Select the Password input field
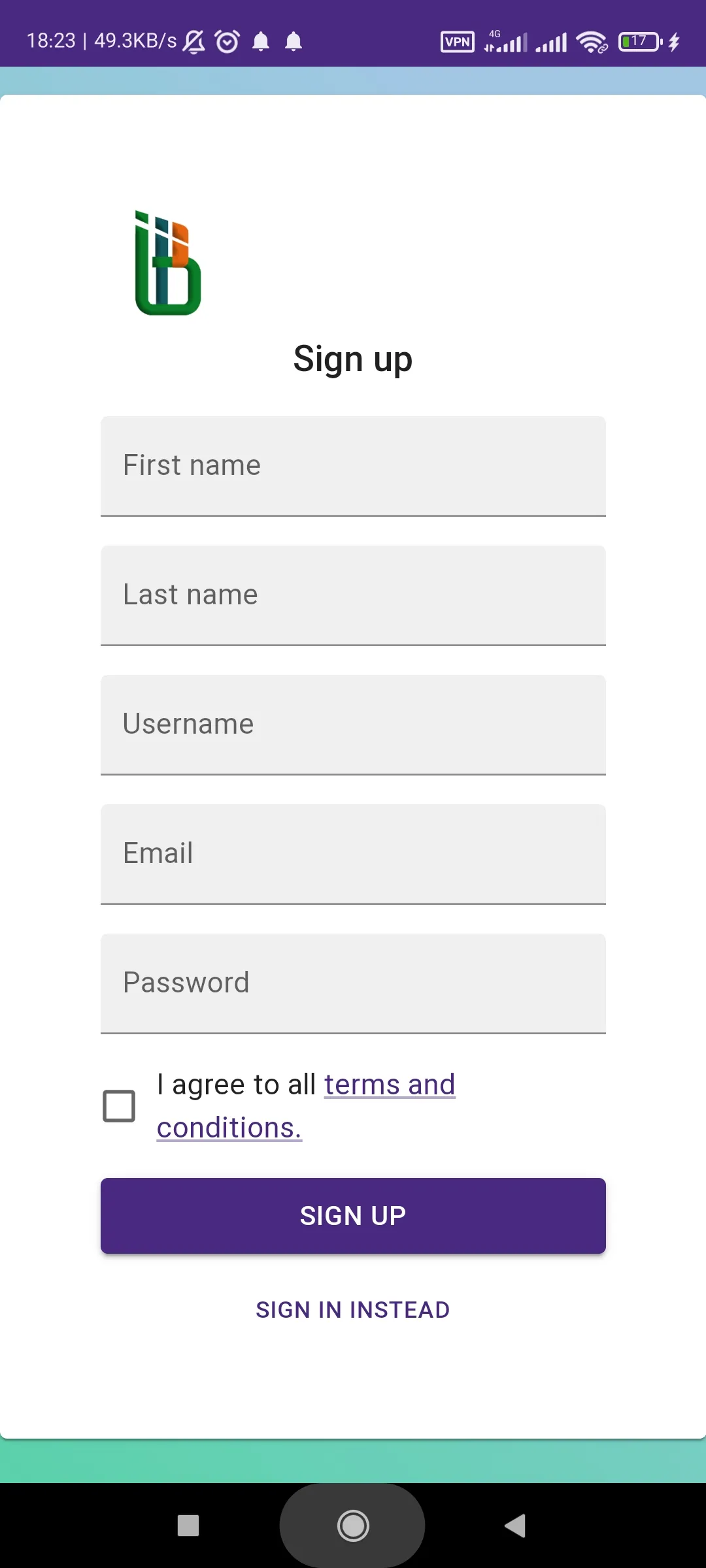This screenshot has height=1568, width=706. (x=353, y=983)
